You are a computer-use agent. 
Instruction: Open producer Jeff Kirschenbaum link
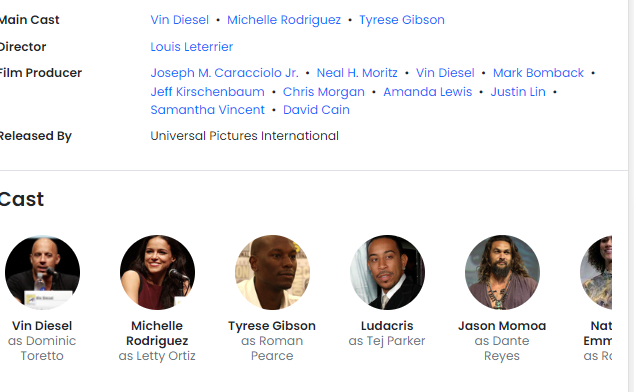[x=207, y=92]
